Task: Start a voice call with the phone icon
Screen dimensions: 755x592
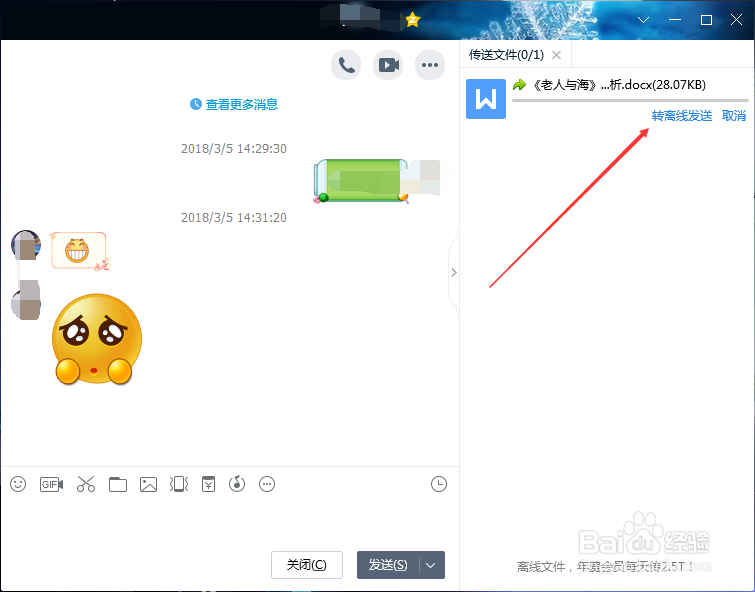Action: (x=346, y=65)
